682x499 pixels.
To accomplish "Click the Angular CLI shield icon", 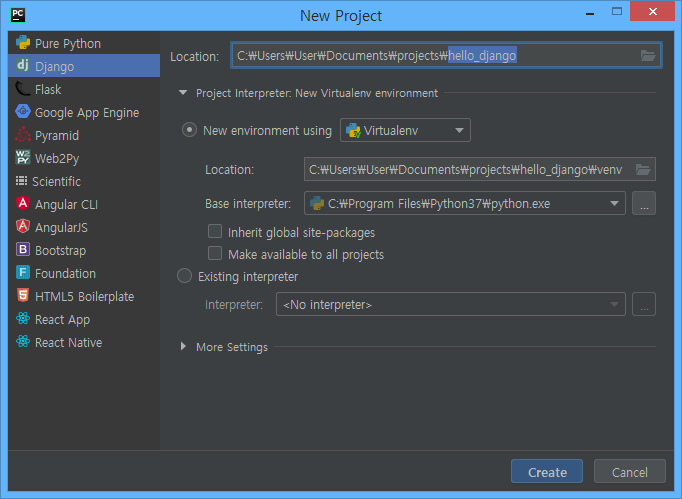I will click(23, 204).
